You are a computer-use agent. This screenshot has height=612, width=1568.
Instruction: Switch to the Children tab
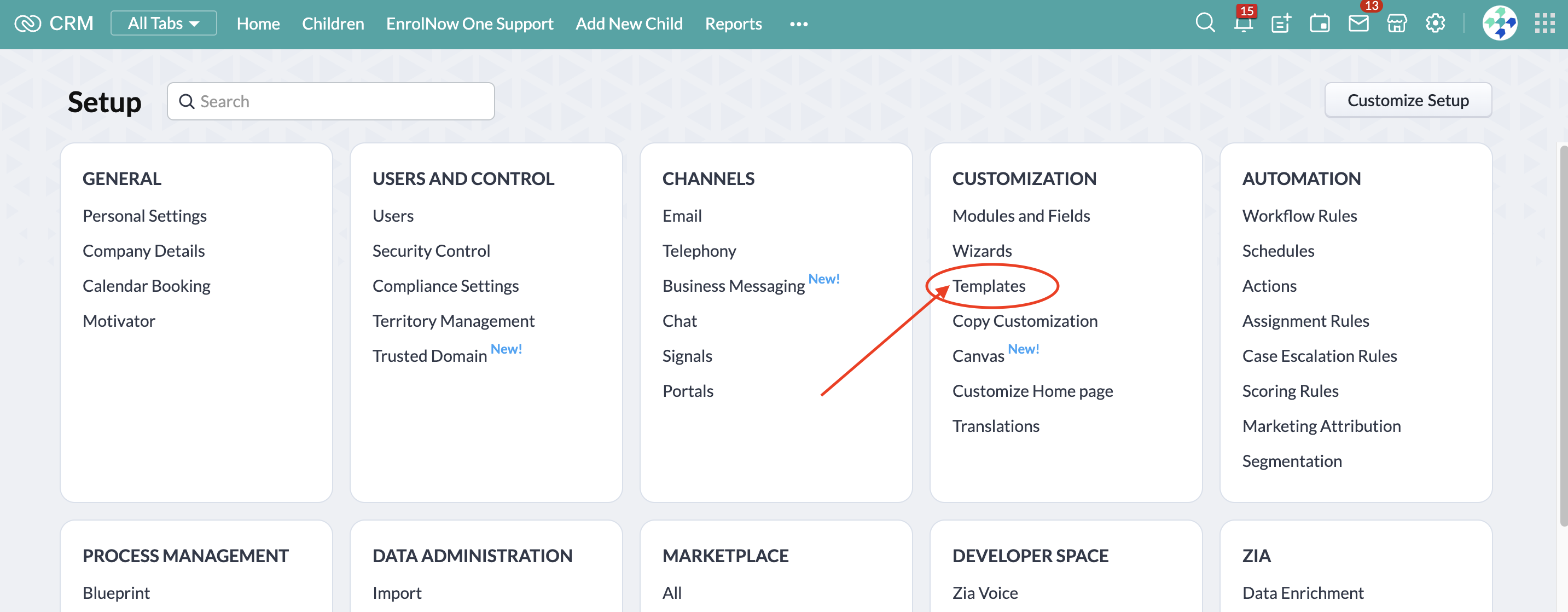[x=332, y=24]
